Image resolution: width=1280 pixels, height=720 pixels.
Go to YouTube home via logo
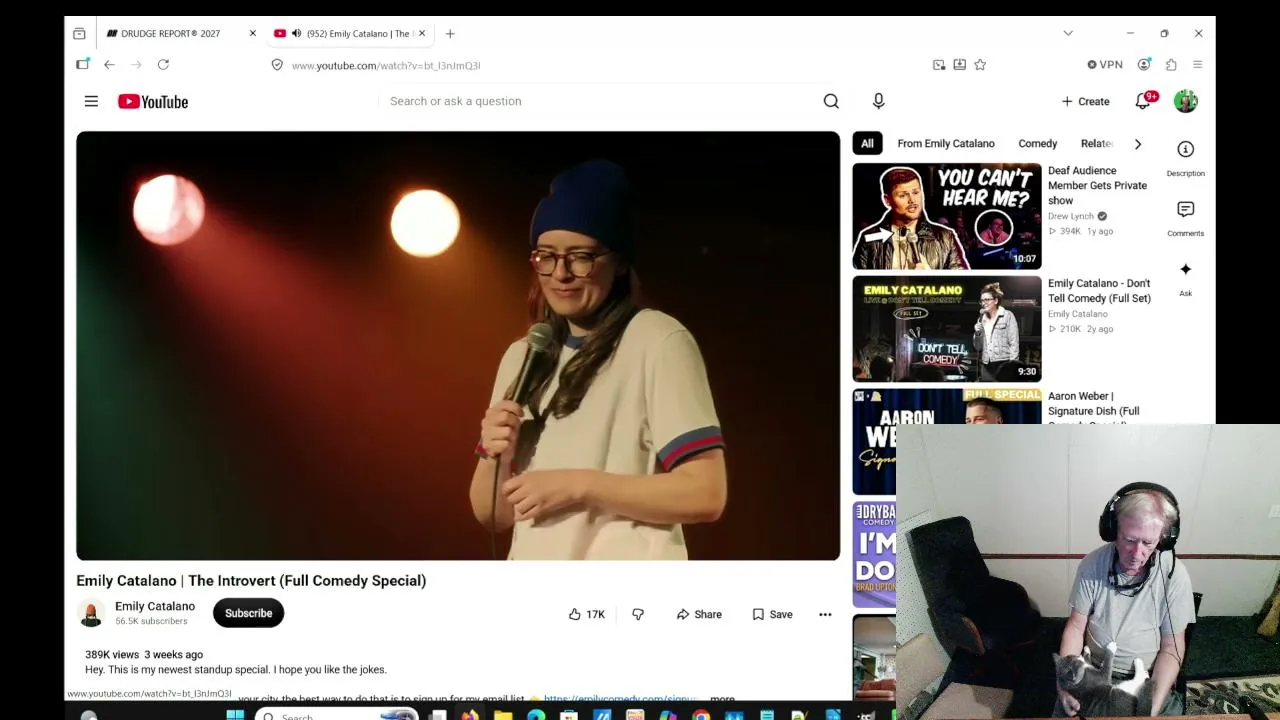[x=153, y=101]
